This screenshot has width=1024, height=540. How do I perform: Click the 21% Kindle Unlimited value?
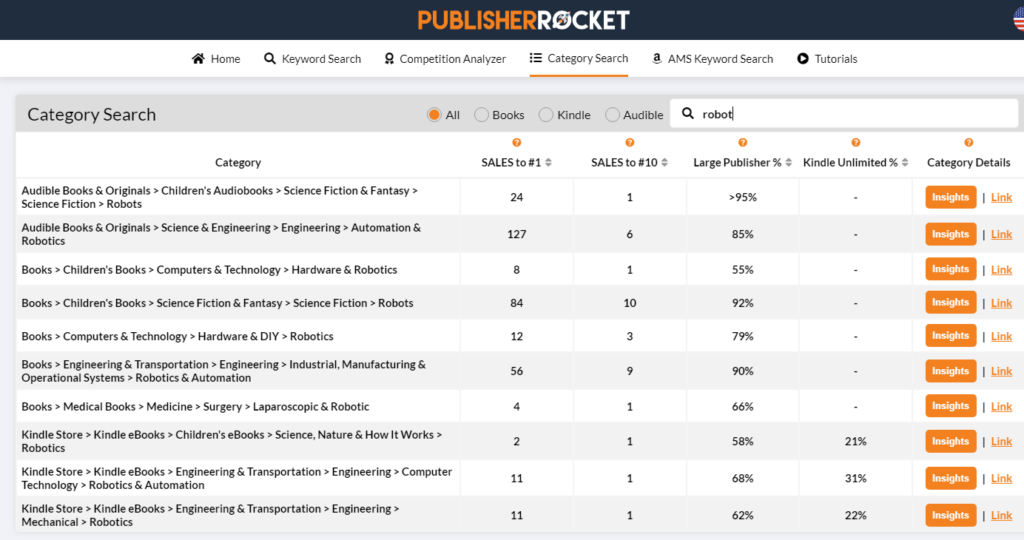(856, 441)
